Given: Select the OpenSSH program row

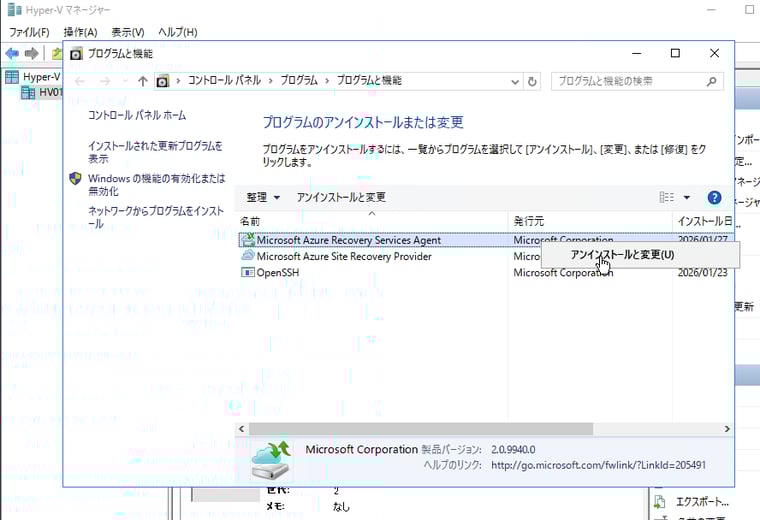Looking at the screenshot, I should [486, 273].
